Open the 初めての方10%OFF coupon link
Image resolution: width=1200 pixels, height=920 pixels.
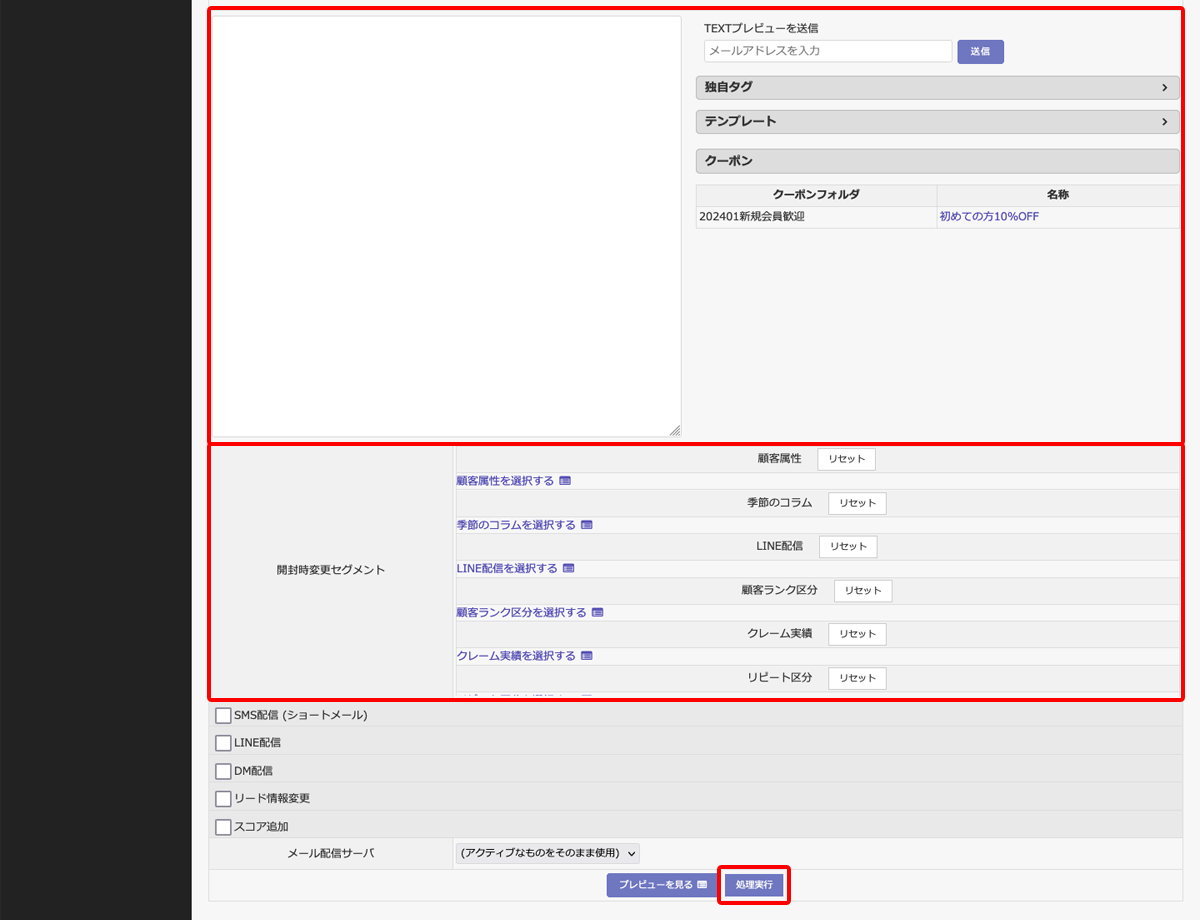989,217
